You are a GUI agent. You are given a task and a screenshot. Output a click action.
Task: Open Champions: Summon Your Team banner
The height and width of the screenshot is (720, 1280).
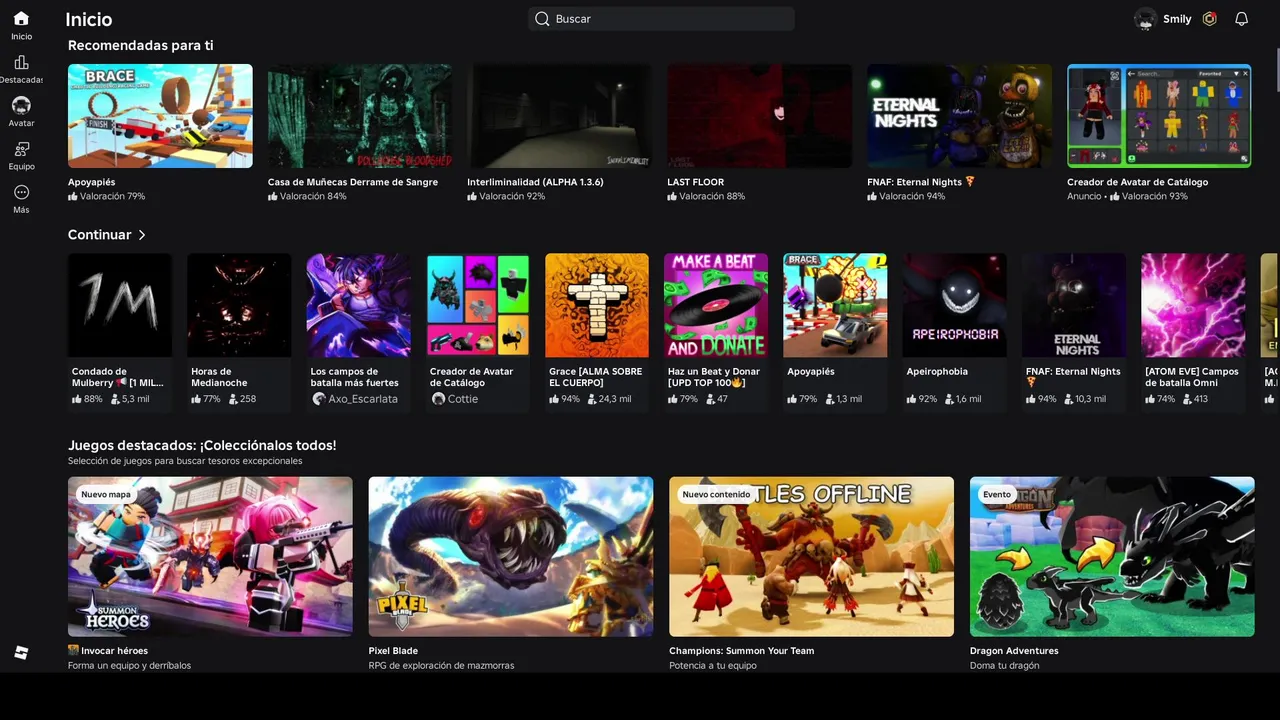811,556
